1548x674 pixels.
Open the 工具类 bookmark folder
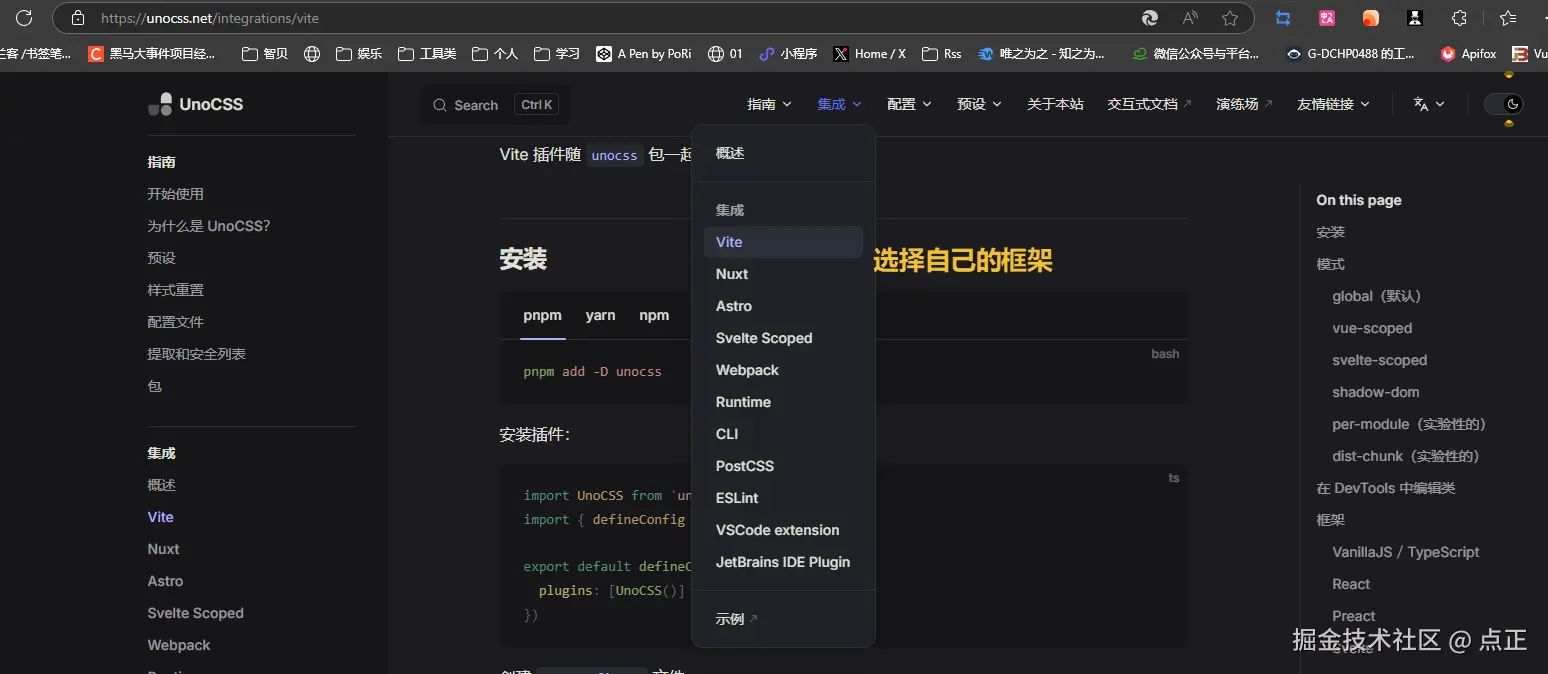point(427,54)
